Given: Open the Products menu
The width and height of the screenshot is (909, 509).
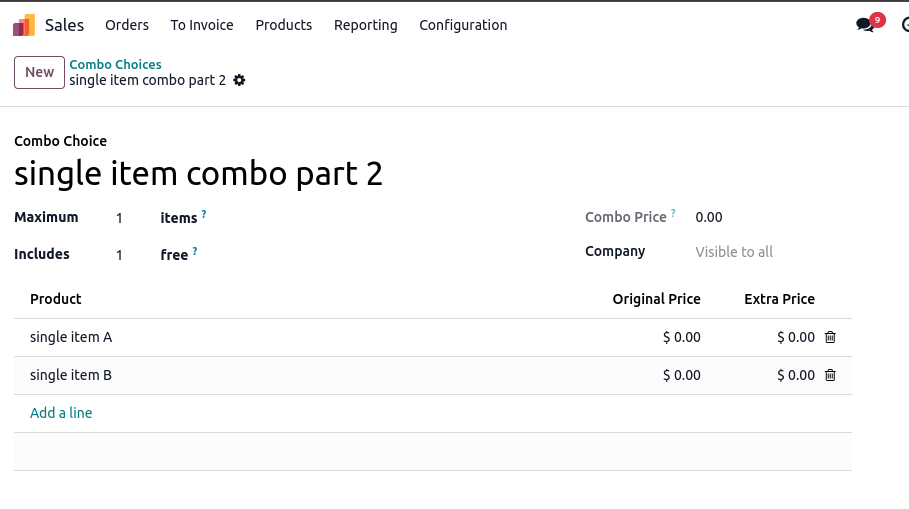Looking at the screenshot, I should click(284, 25).
